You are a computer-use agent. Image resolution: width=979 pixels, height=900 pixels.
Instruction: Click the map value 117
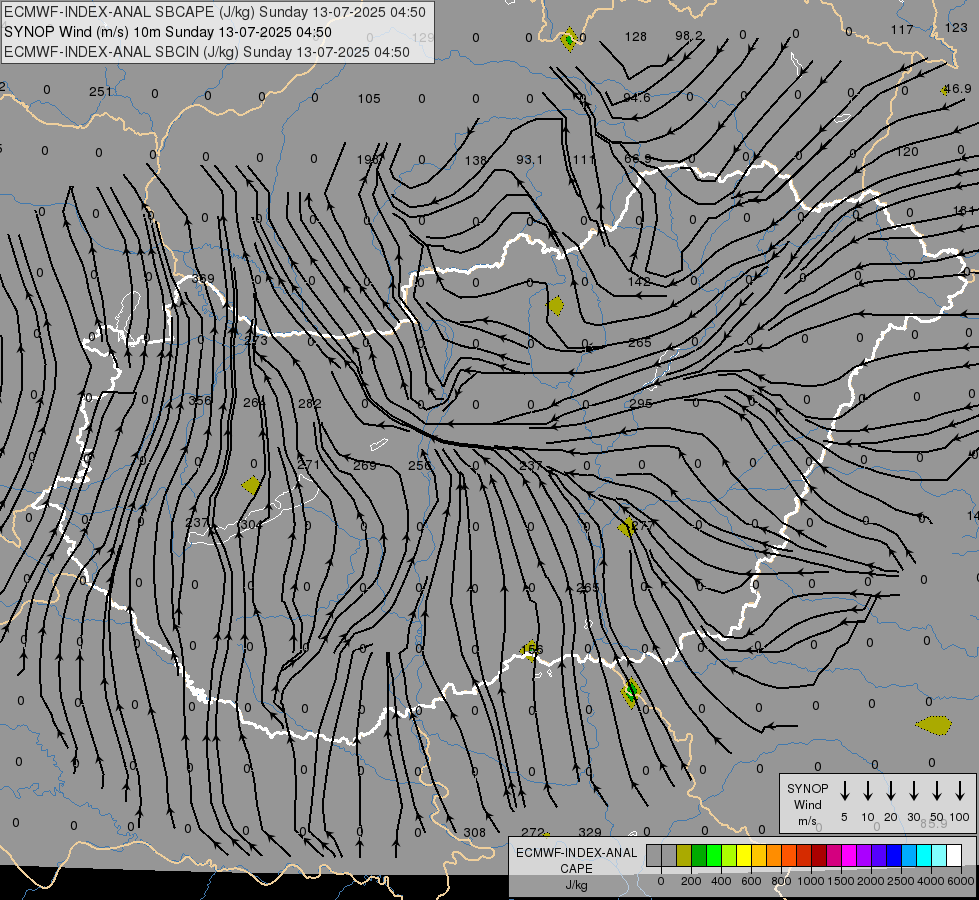point(902,29)
